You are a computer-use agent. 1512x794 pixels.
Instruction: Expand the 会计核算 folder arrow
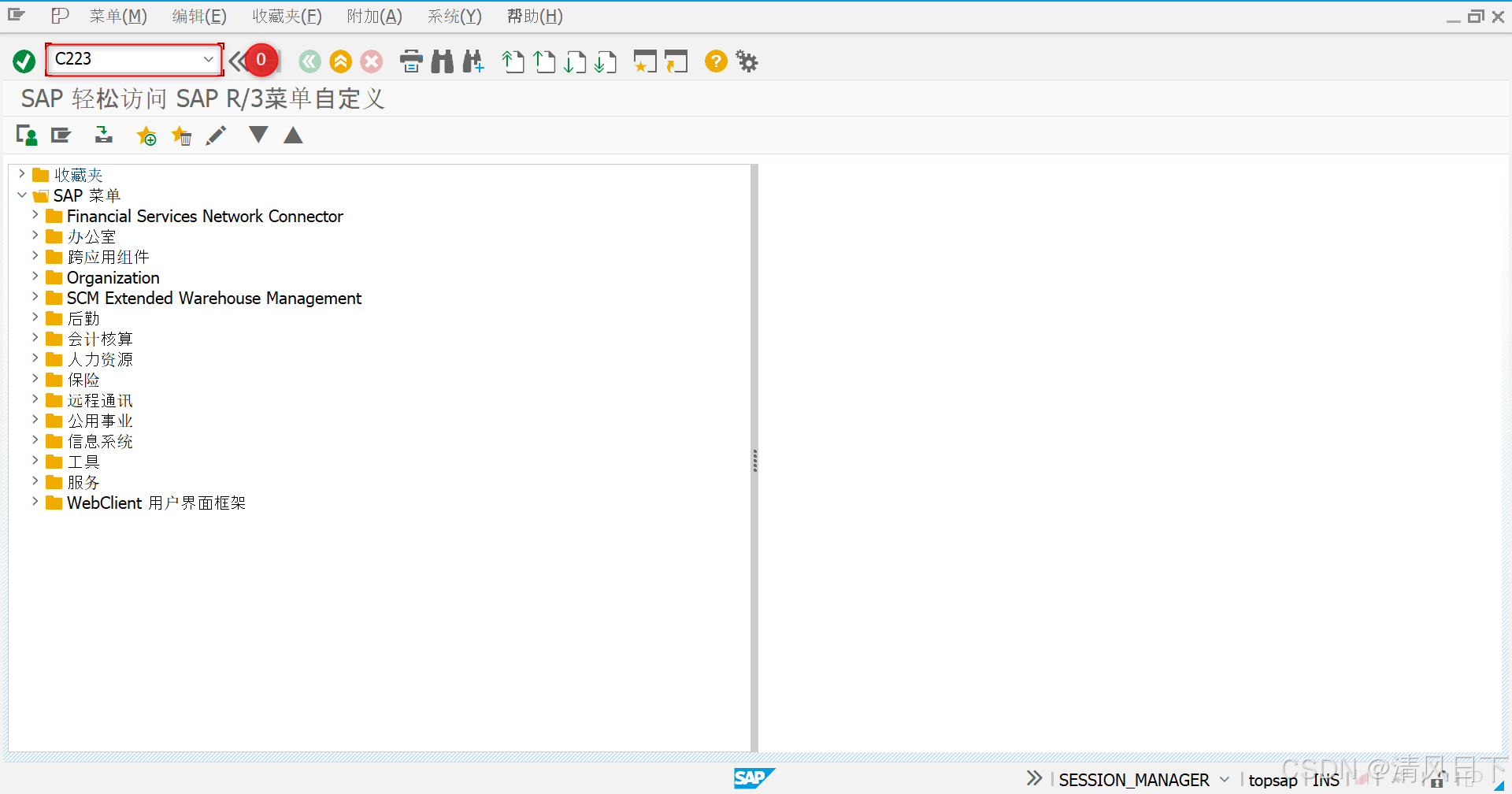click(35, 338)
